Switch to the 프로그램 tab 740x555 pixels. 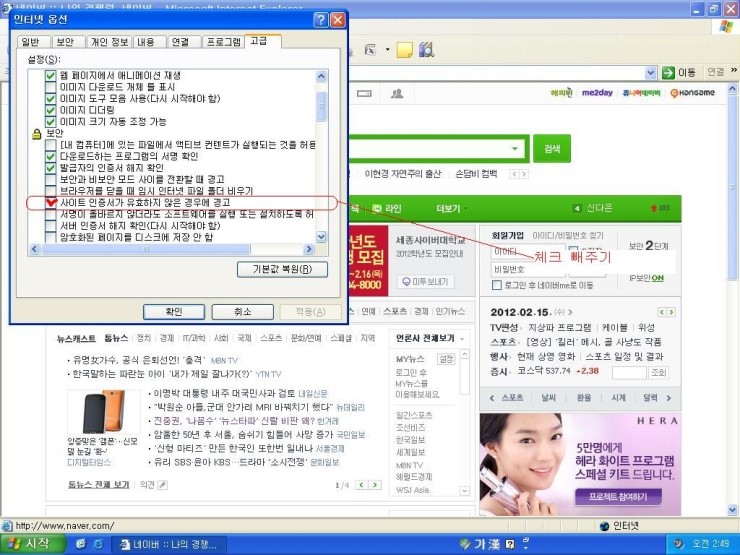tap(223, 42)
